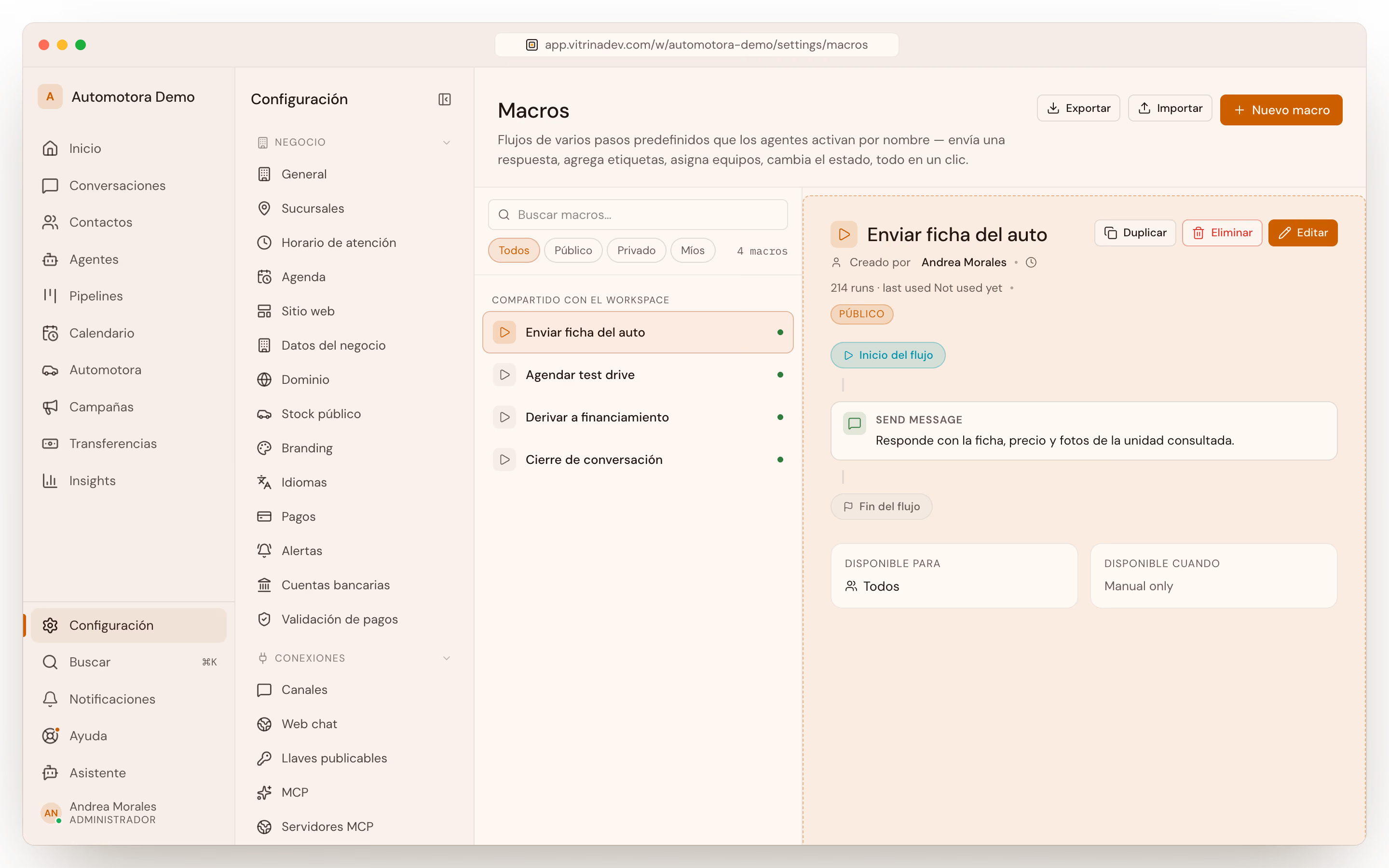Open Andrea Morales user profile menu

(x=129, y=813)
